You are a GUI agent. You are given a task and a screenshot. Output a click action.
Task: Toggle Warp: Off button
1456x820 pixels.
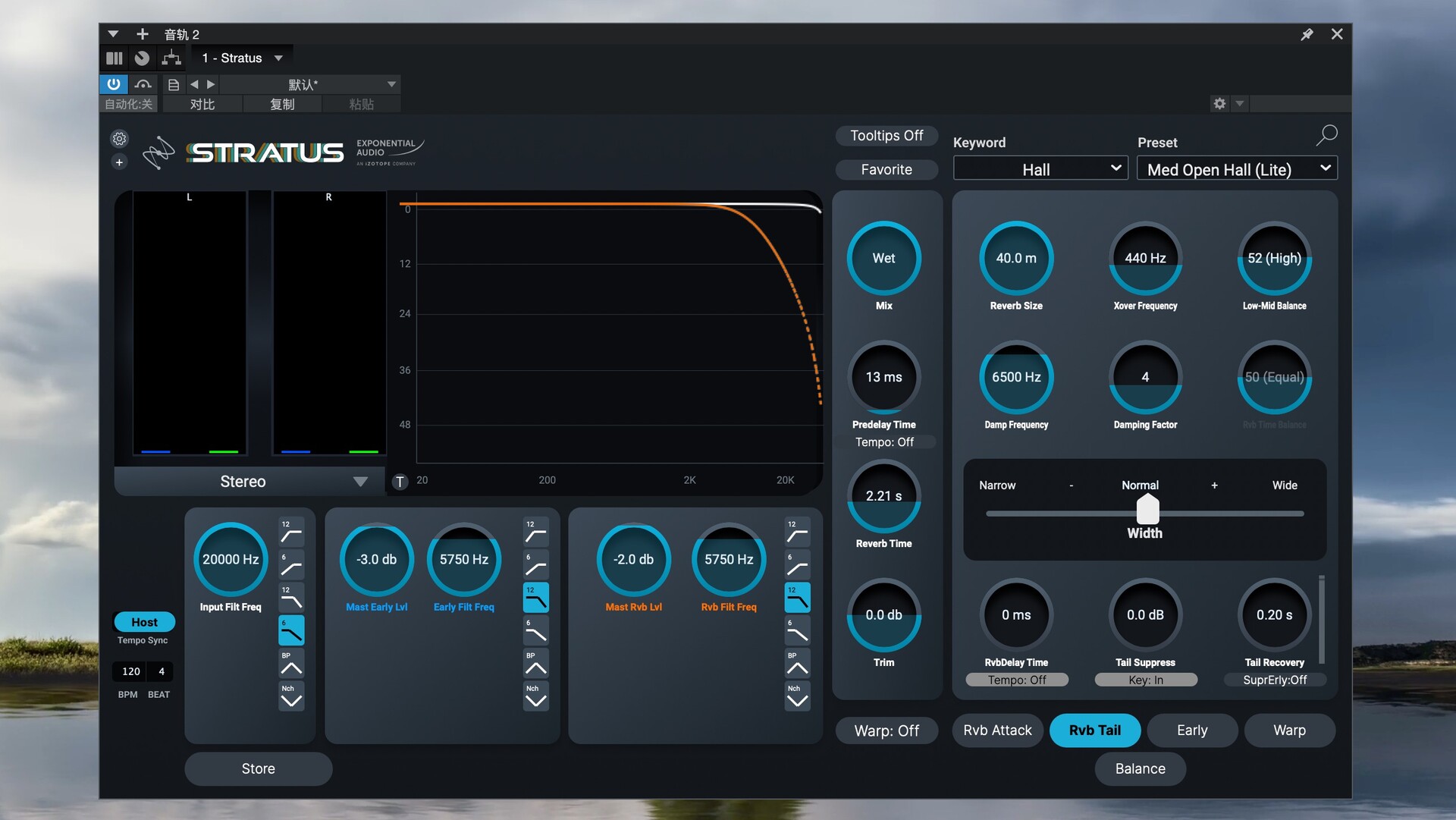point(886,730)
